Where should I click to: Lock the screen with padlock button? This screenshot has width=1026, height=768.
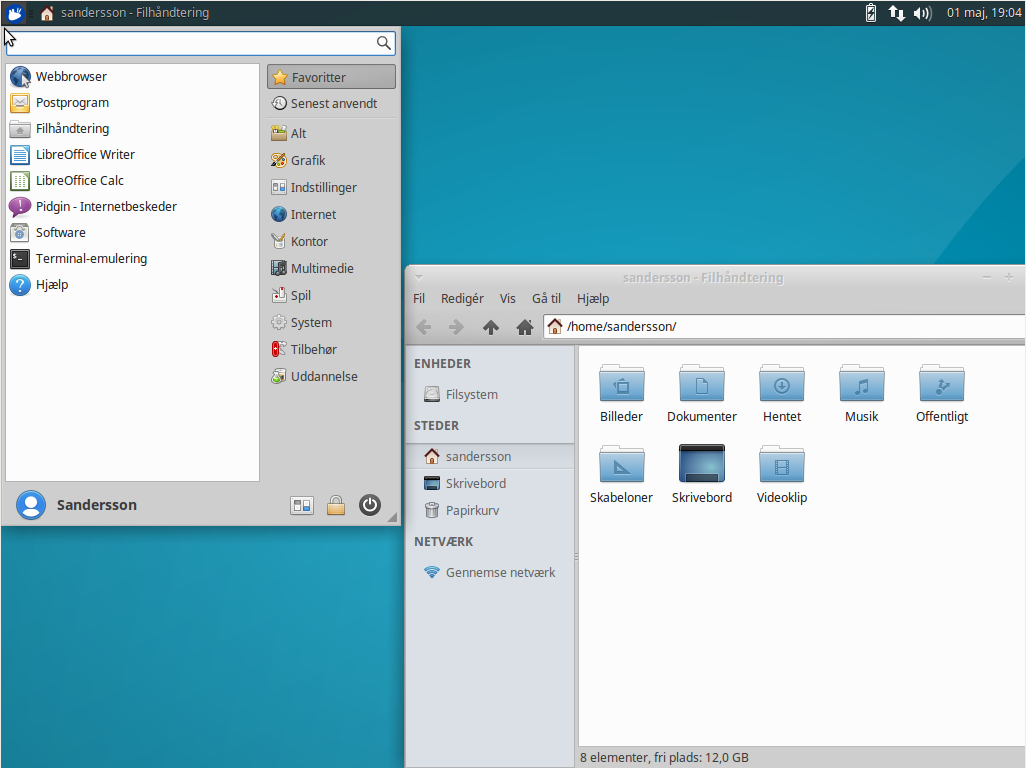click(336, 505)
